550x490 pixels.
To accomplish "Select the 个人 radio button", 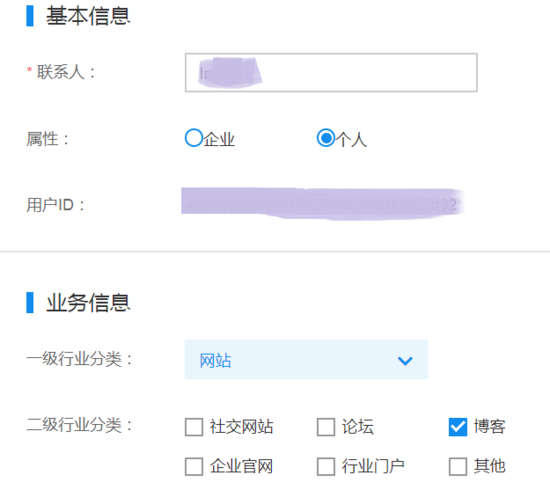I will [326, 138].
